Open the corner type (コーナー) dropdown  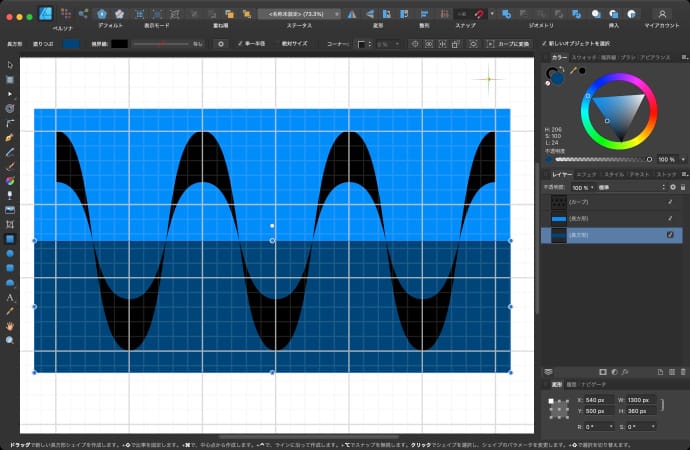[364, 44]
